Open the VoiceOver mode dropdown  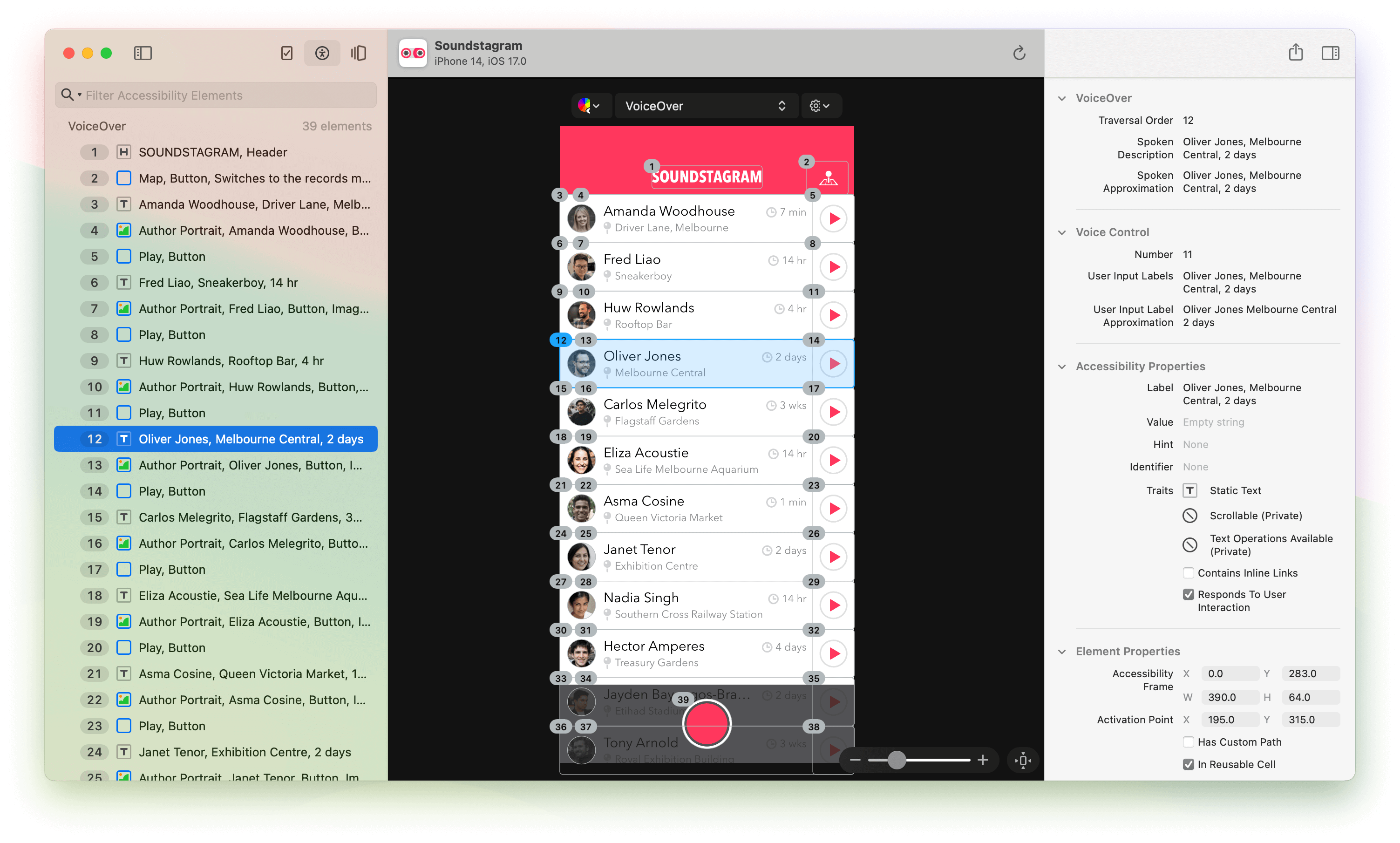(706, 106)
